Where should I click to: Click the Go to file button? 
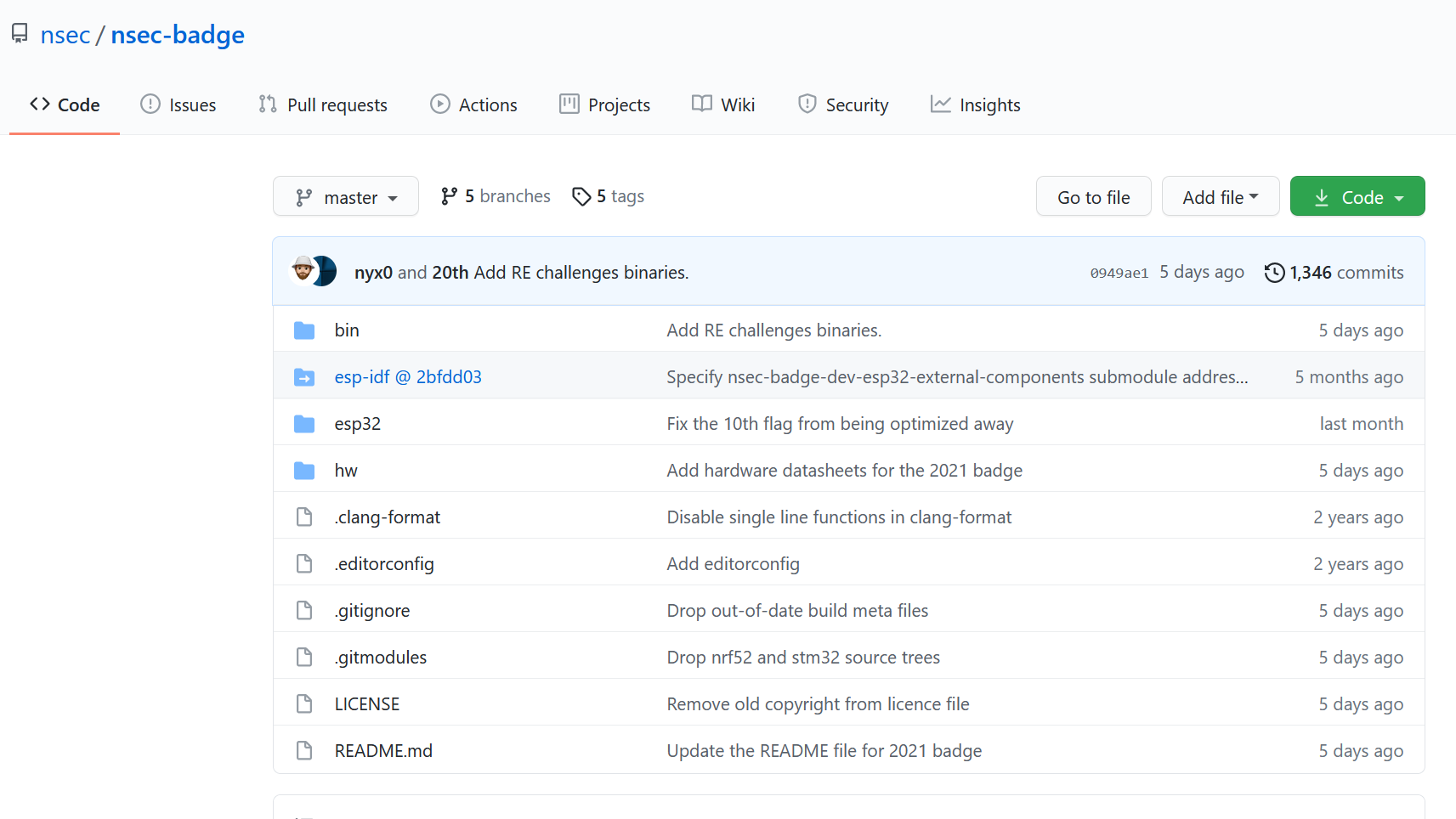(x=1094, y=197)
